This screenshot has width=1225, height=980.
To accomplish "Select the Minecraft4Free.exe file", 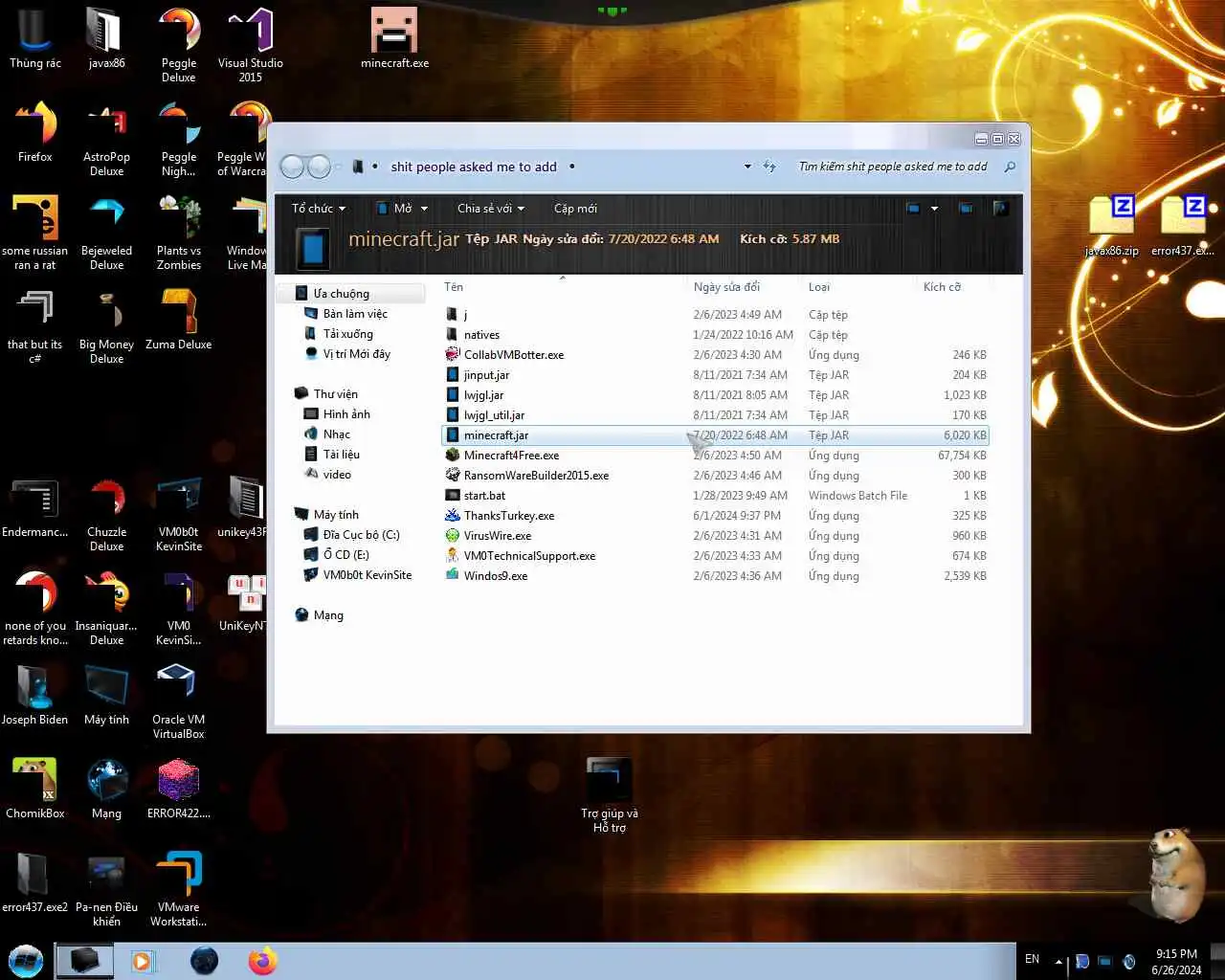I will 715,456.
